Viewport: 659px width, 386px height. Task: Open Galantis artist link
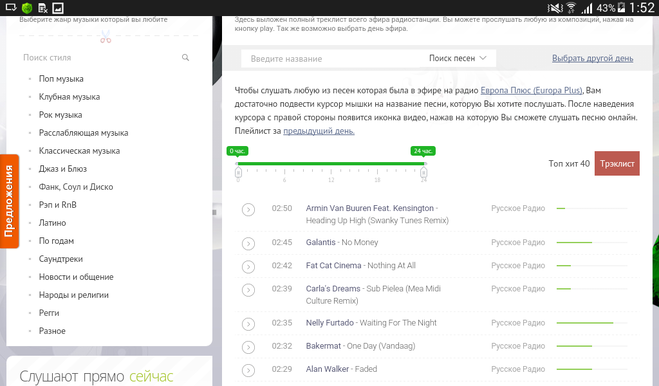(x=321, y=242)
